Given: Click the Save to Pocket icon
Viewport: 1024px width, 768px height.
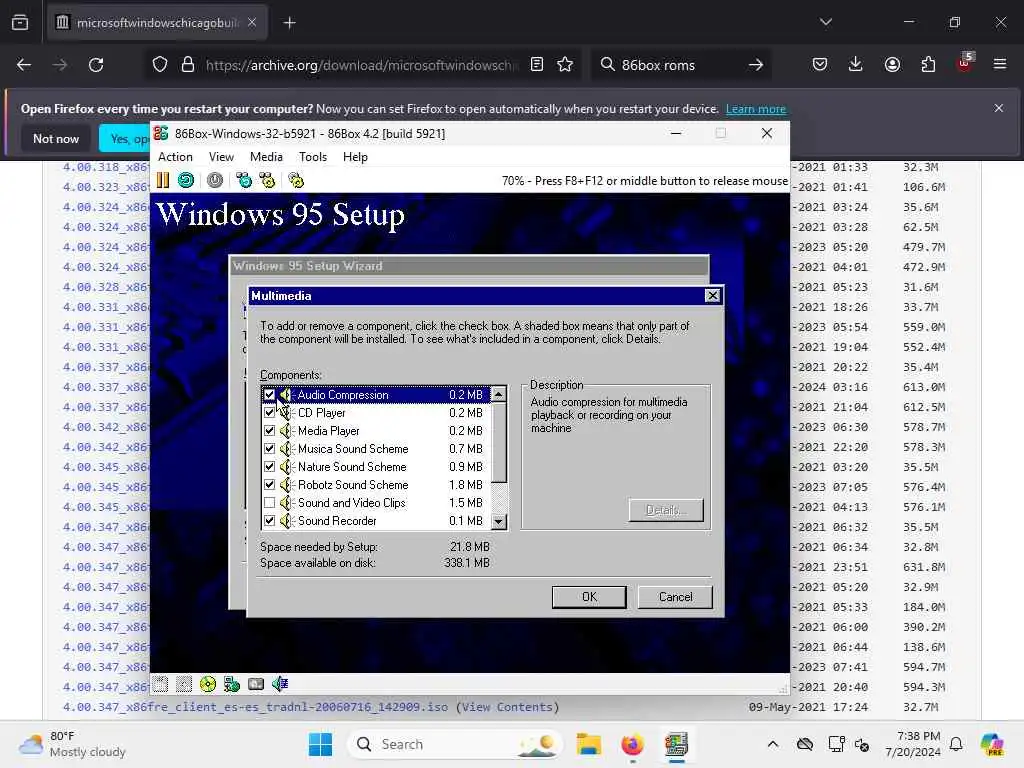Looking at the screenshot, I should [x=820, y=65].
